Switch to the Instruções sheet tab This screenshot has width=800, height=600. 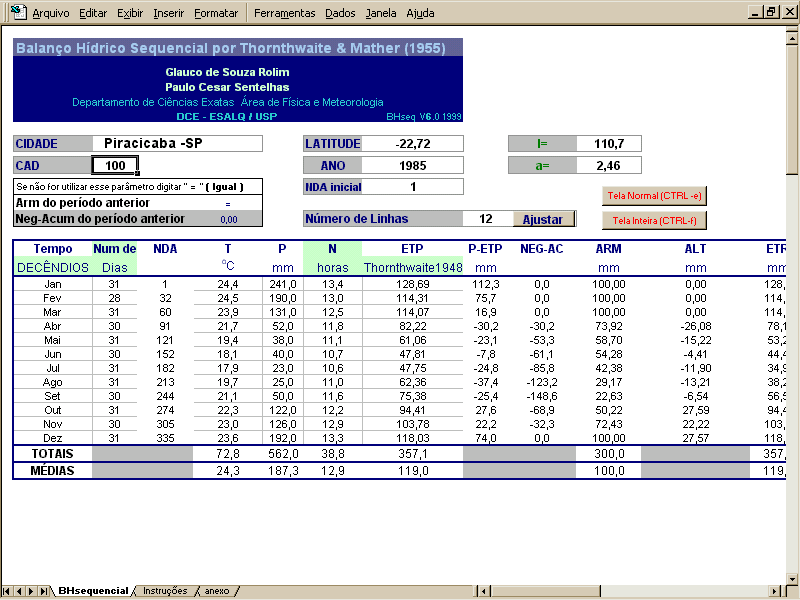pos(165,591)
